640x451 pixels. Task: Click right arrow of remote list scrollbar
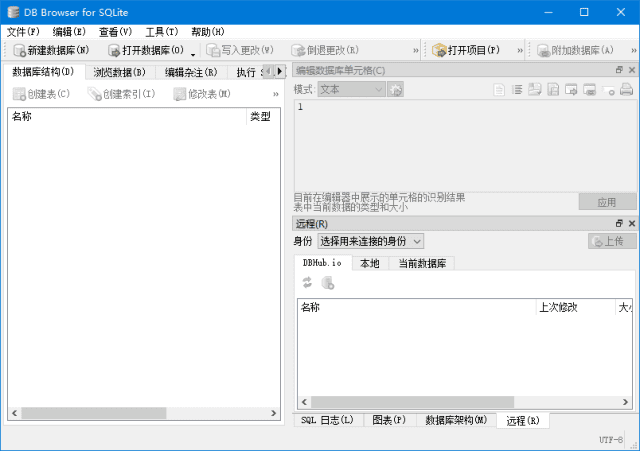click(x=625, y=402)
